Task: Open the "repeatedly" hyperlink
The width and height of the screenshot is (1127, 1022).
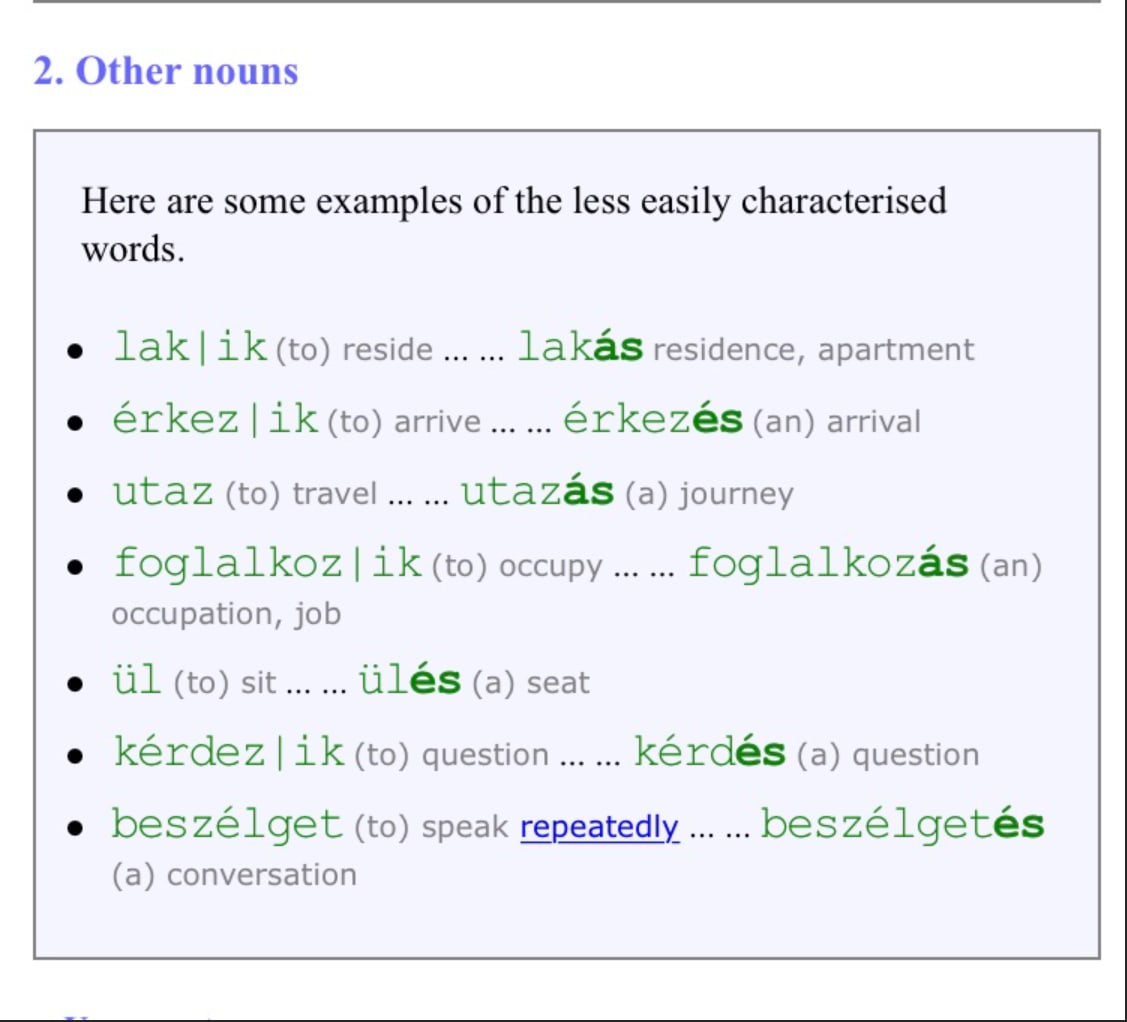Action: (599, 828)
